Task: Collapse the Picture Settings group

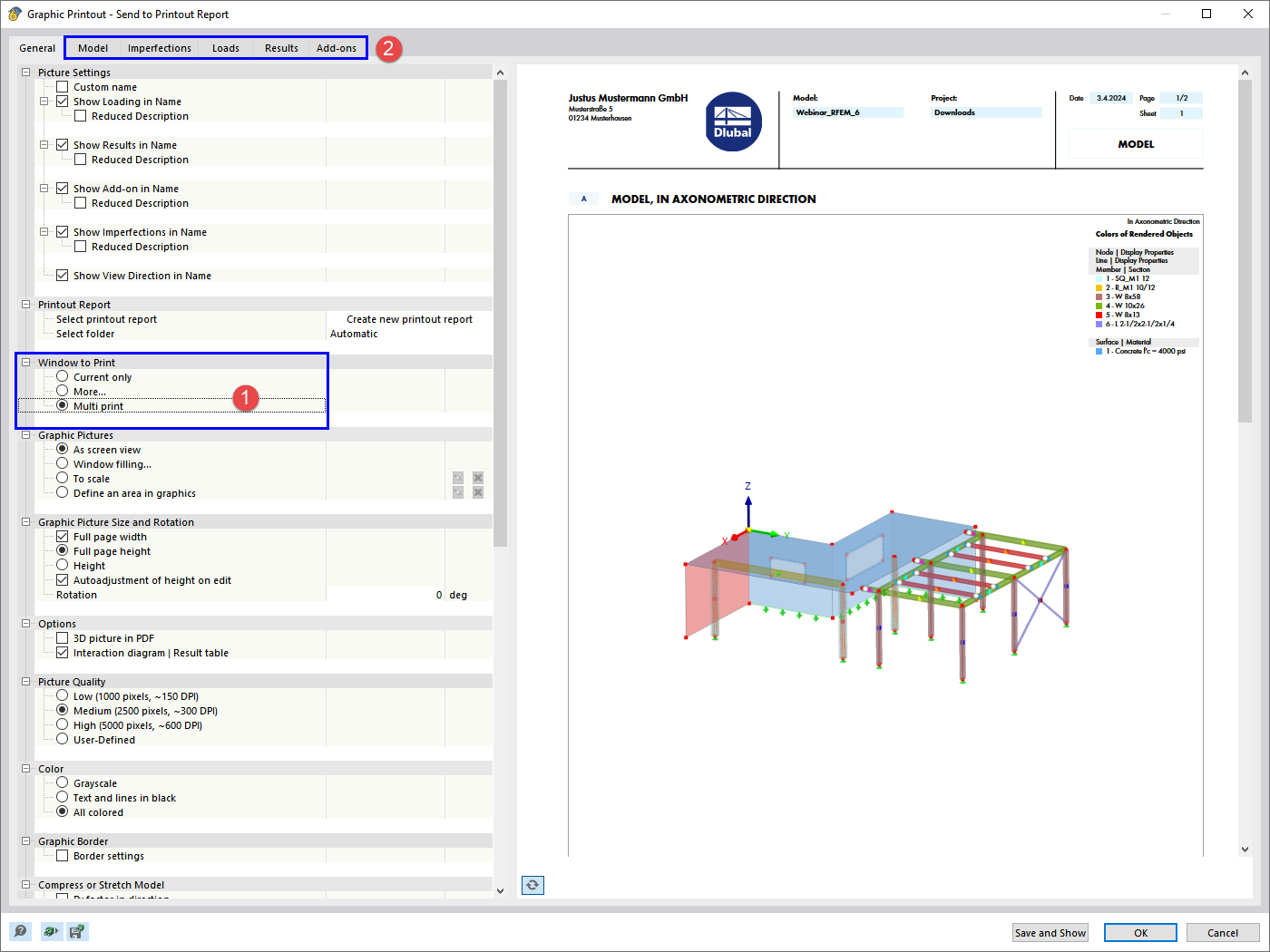Action: 26,73
